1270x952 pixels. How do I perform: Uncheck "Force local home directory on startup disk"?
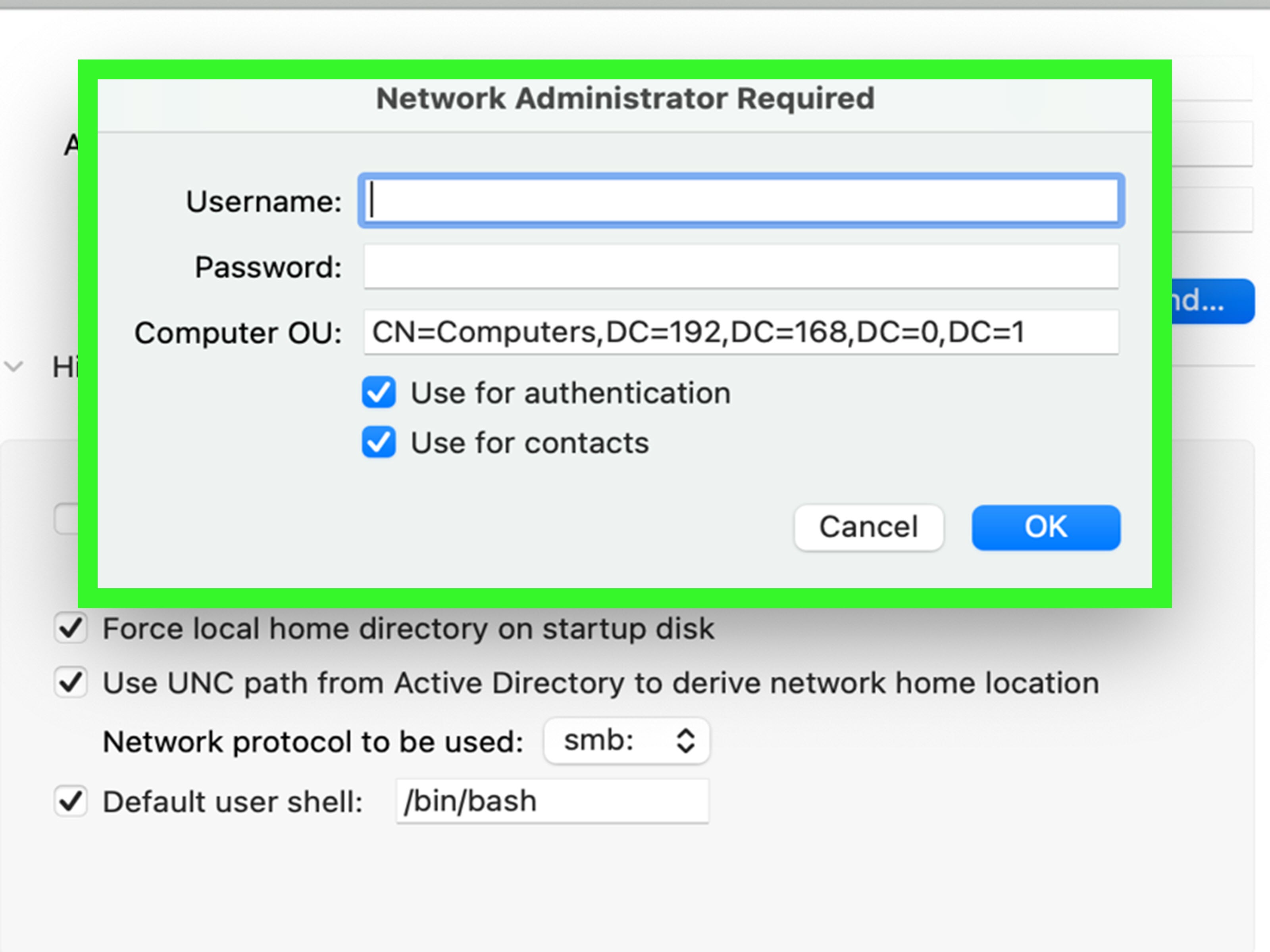click(70, 627)
